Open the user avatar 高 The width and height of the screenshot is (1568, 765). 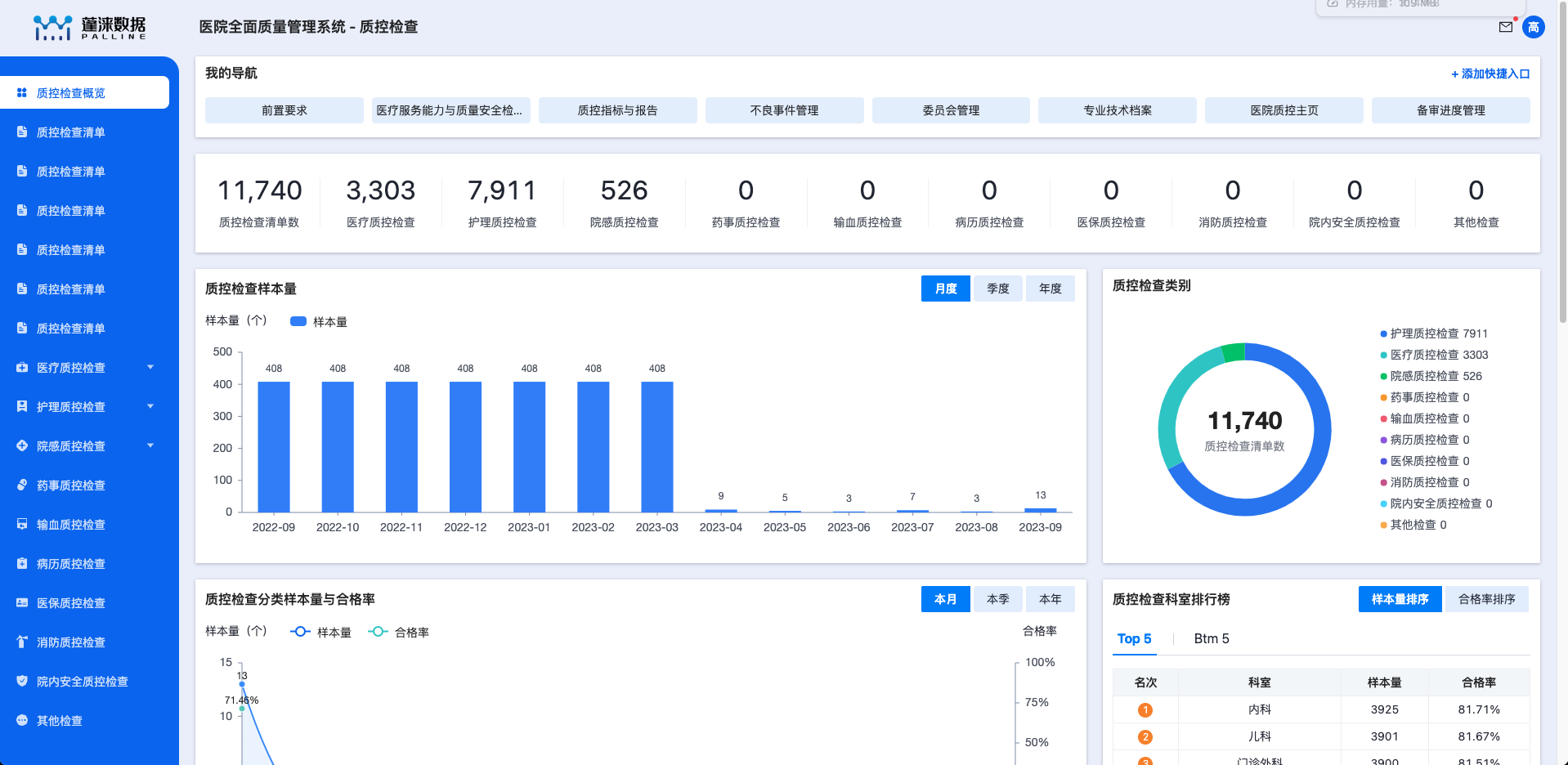click(1534, 27)
